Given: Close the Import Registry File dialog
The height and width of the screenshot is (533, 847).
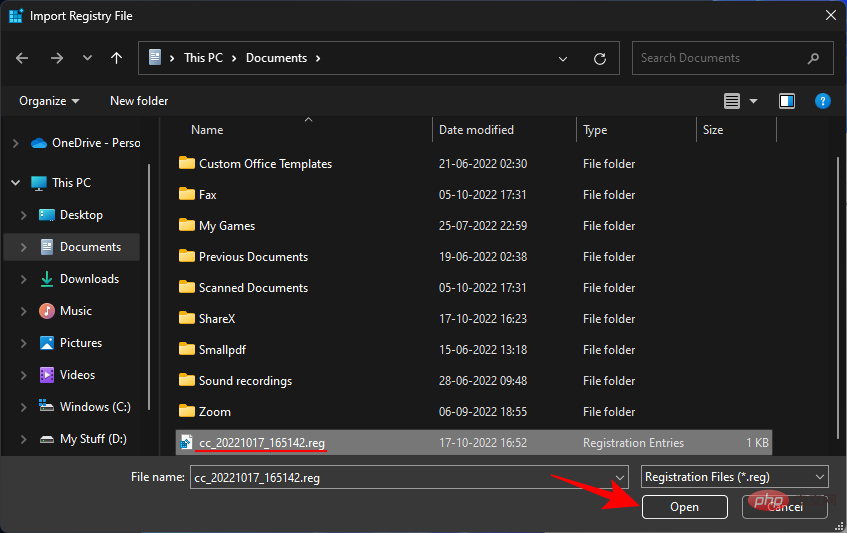Looking at the screenshot, I should (831, 15).
